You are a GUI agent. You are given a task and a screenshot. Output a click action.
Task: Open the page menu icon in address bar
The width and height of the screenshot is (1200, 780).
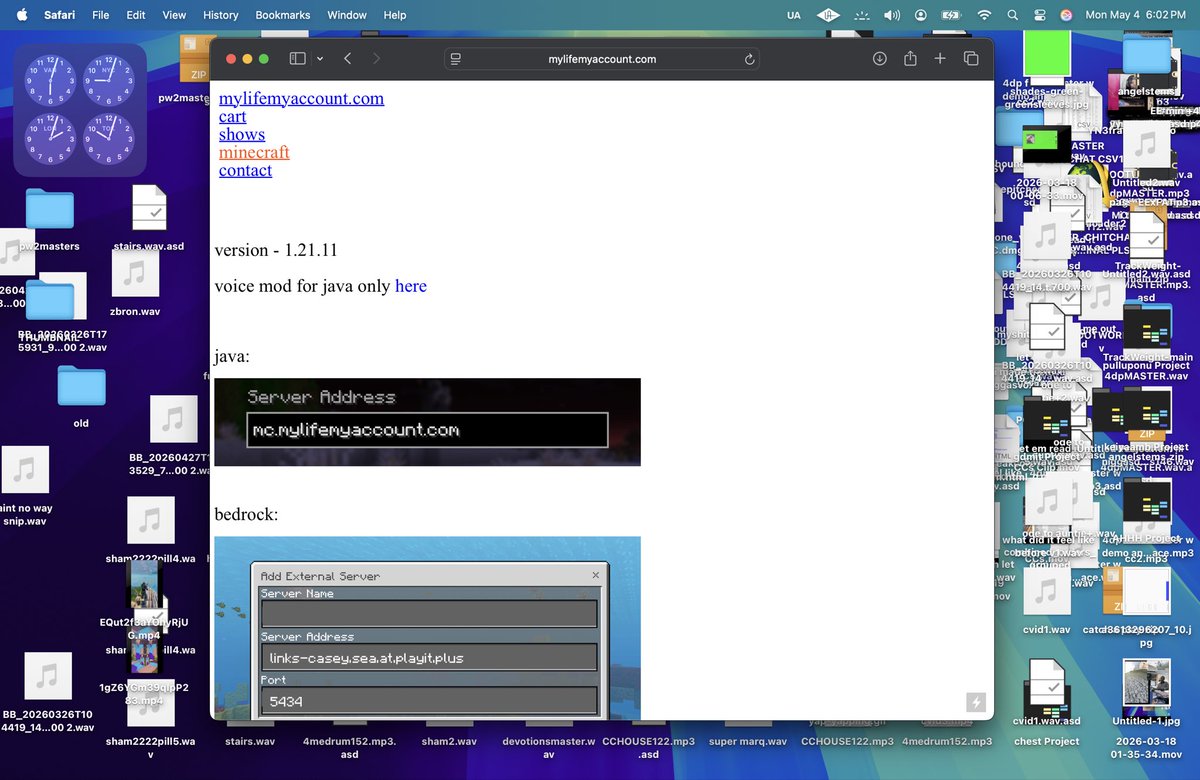[x=455, y=59]
